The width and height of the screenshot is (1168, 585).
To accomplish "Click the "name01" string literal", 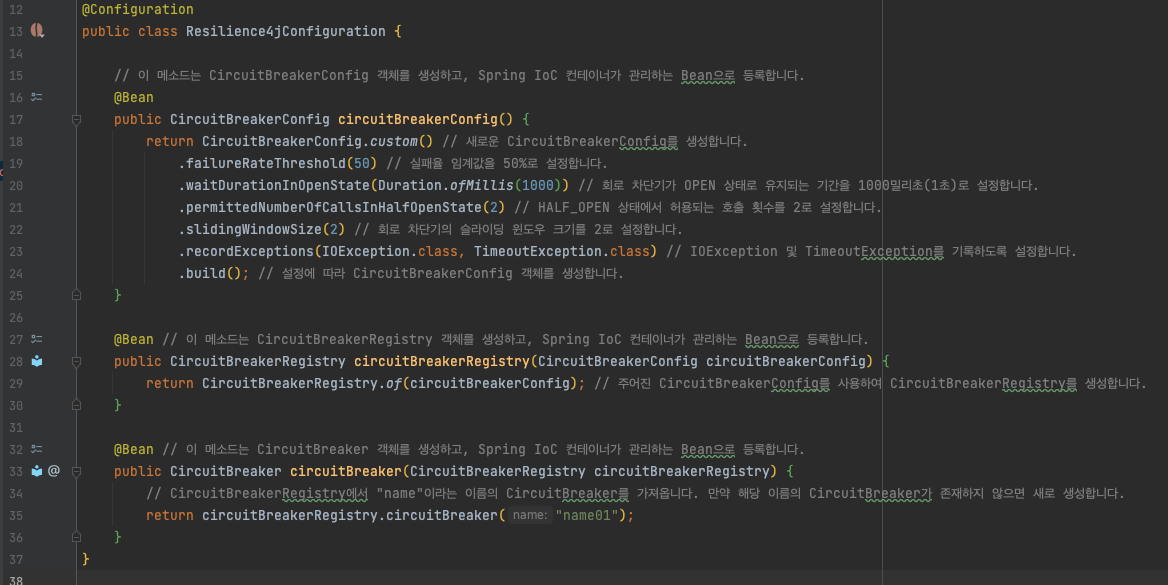I will 586,516.
